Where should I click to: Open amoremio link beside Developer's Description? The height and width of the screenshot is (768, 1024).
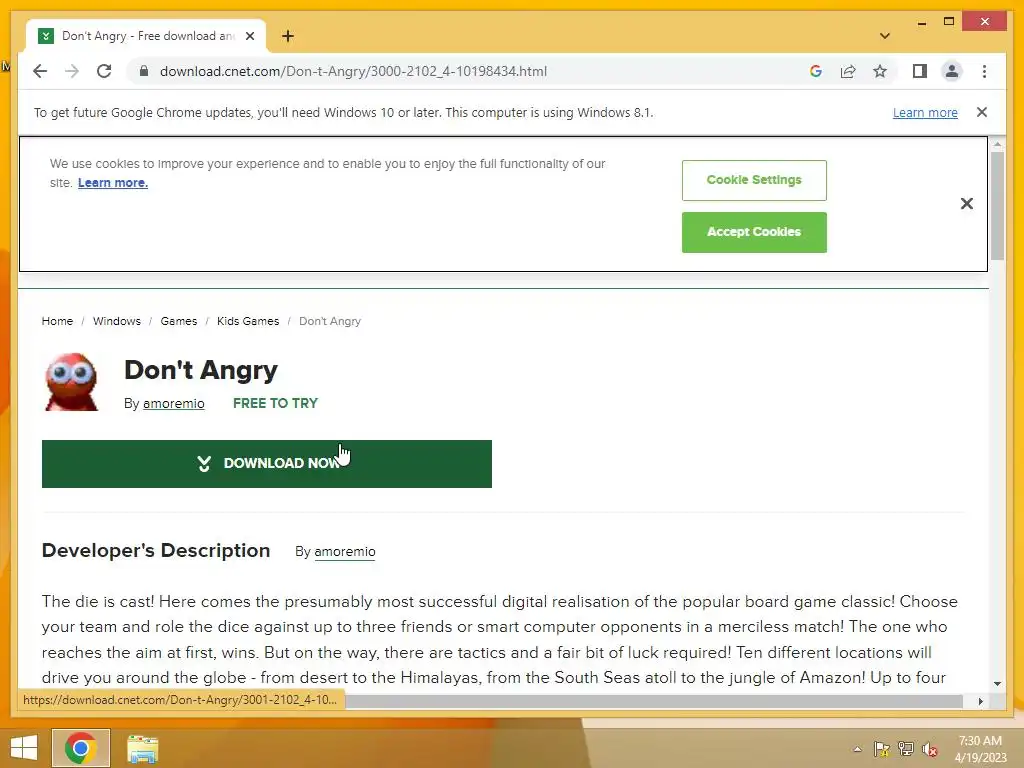tap(345, 552)
